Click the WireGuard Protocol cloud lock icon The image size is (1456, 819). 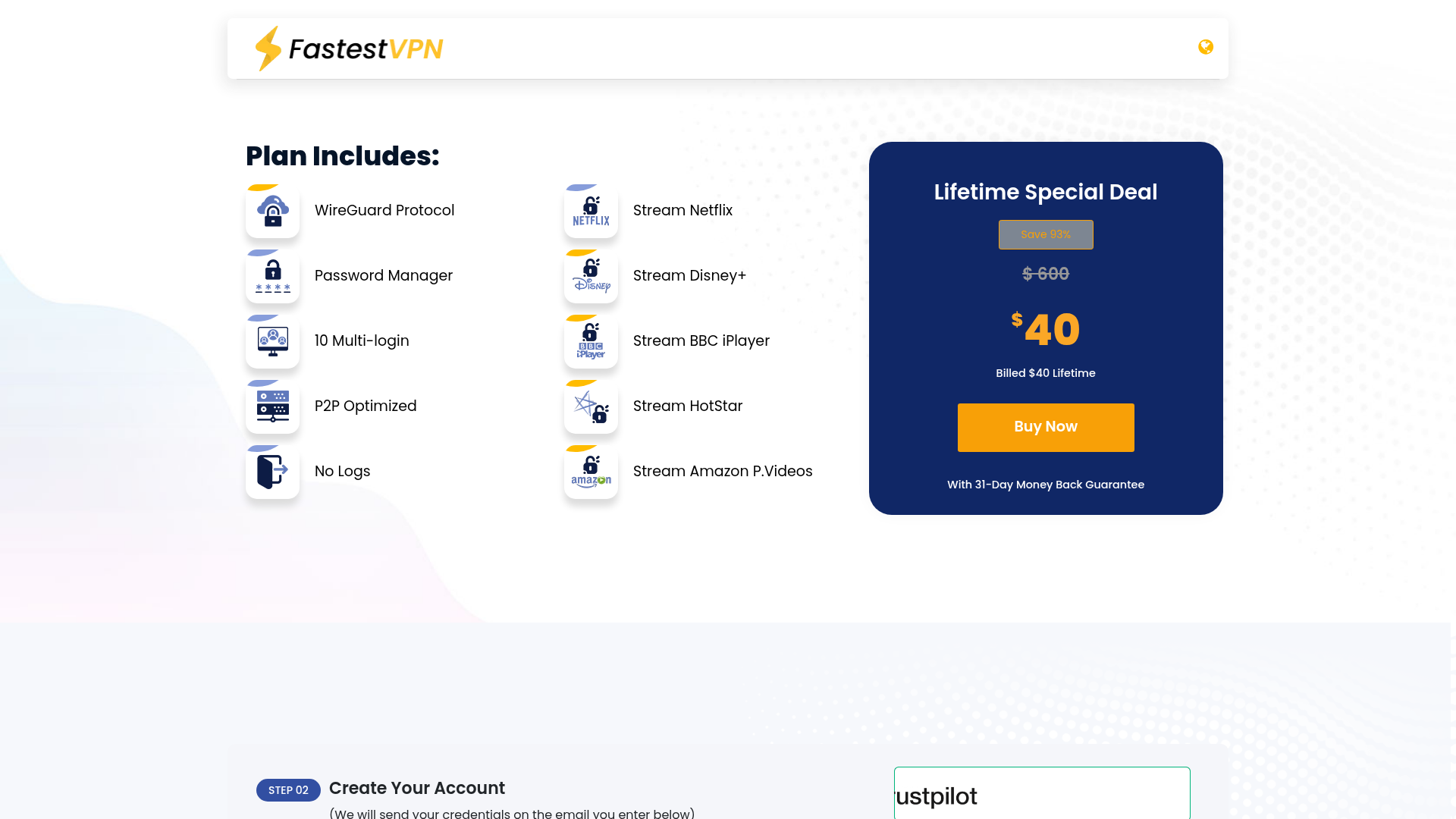(x=273, y=211)
